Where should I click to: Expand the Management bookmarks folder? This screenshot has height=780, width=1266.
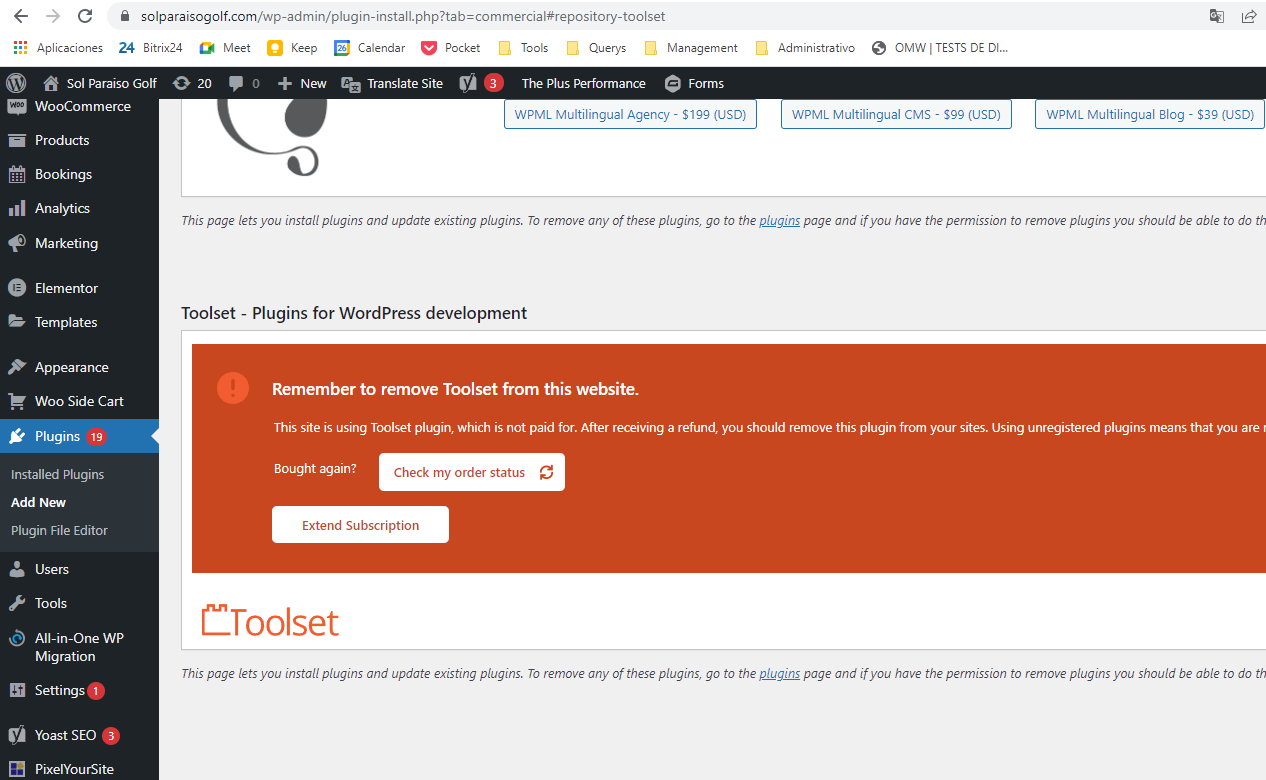pos(692,47)
